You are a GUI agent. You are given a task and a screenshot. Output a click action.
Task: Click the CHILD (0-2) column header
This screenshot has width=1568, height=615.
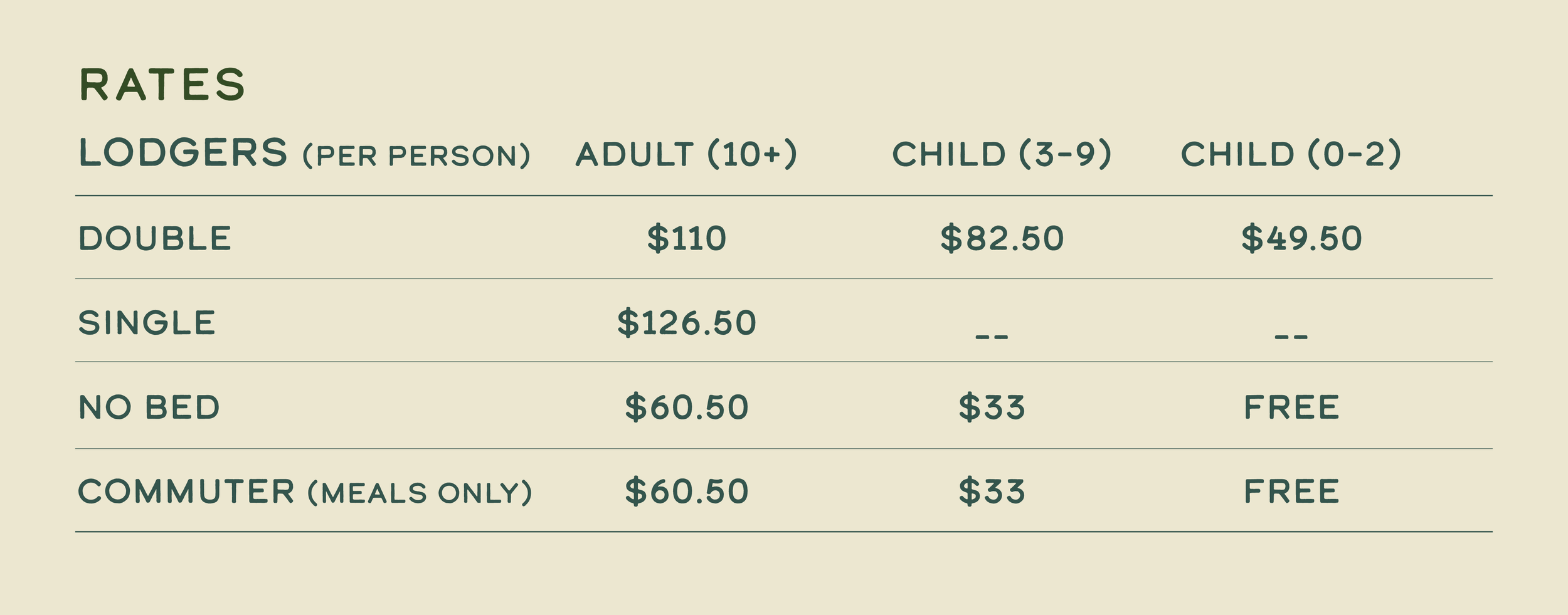[x=1291, y=155]
